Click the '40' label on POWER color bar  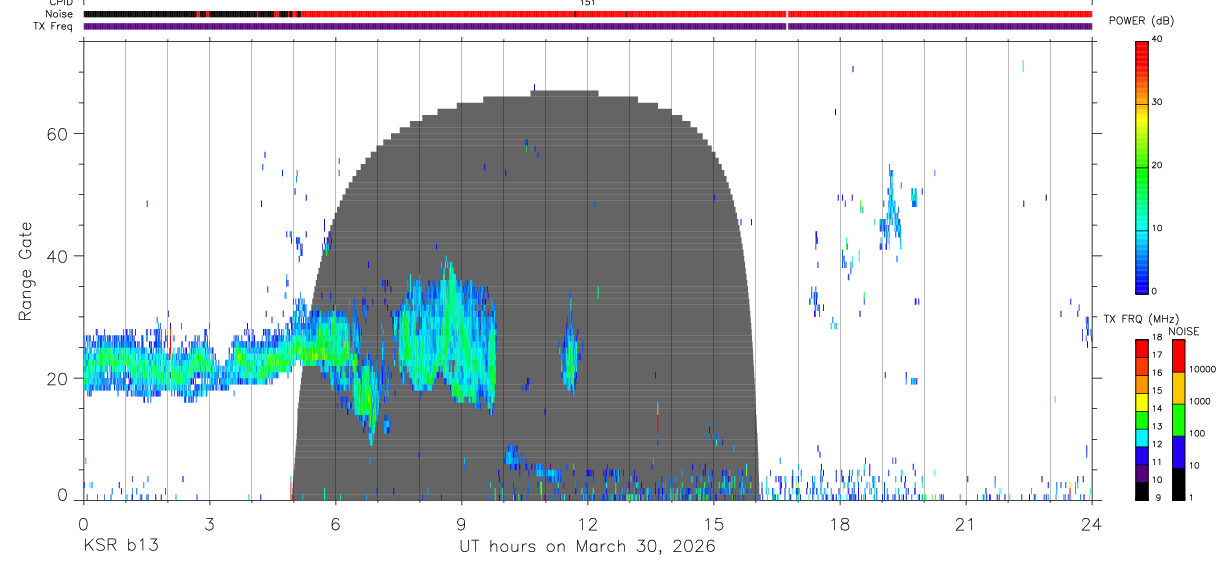click(x=1158, y=40)
